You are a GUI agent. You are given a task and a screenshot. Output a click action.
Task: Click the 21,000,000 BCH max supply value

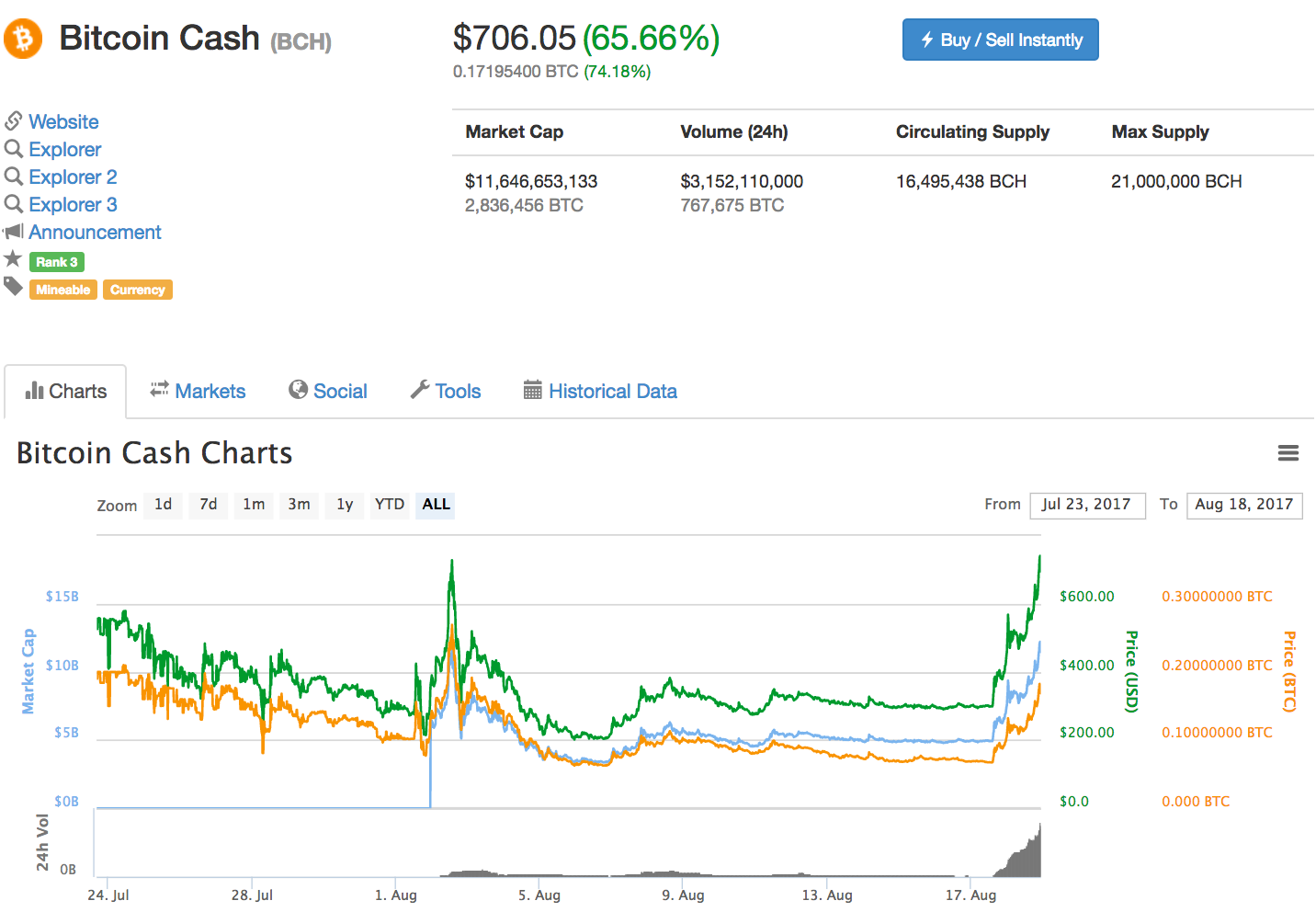pyautogui.click(x=1176, y=181)
